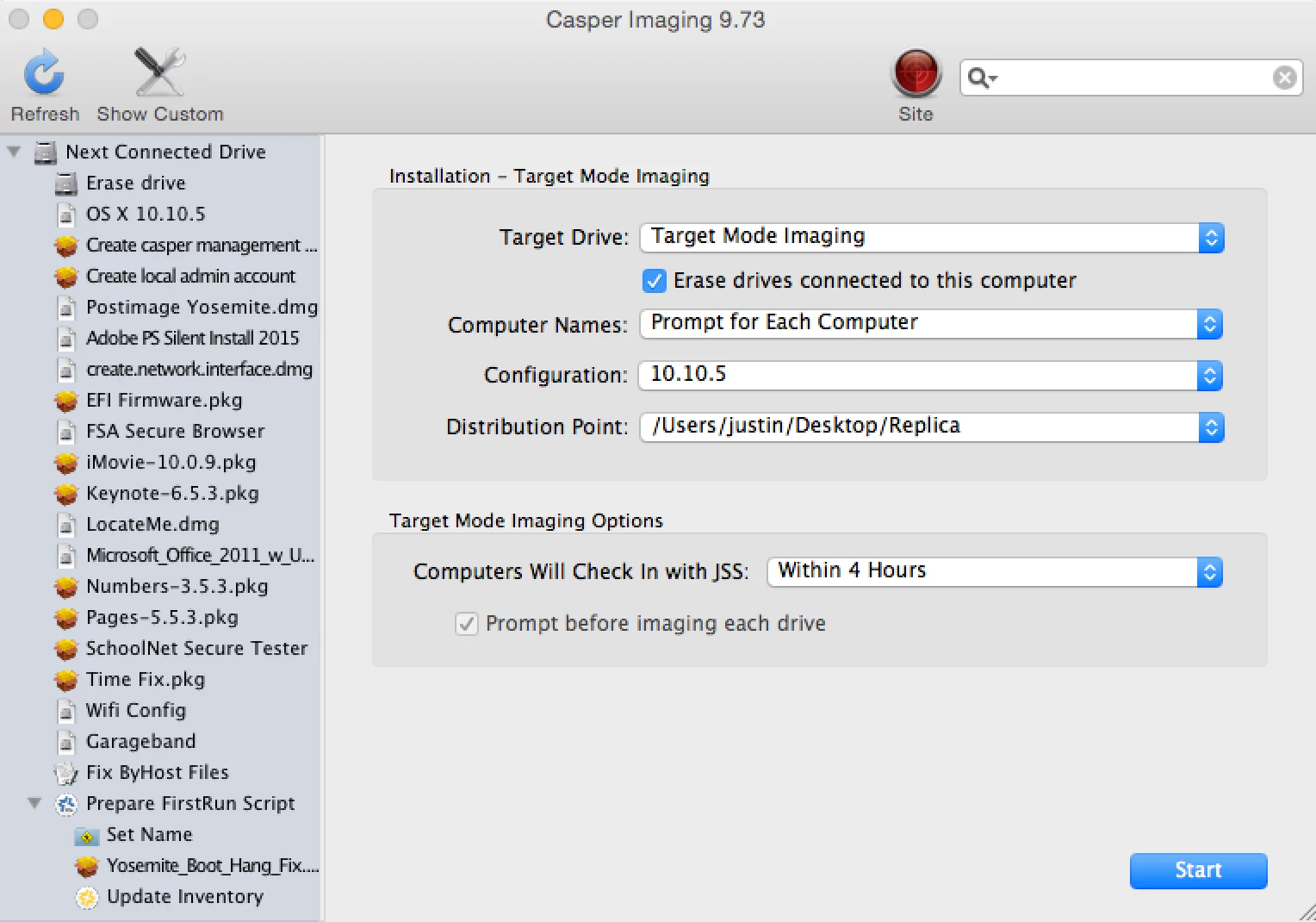Select 'Wifi Config' row text
The image size is (1316, 922).
point(136,711)
